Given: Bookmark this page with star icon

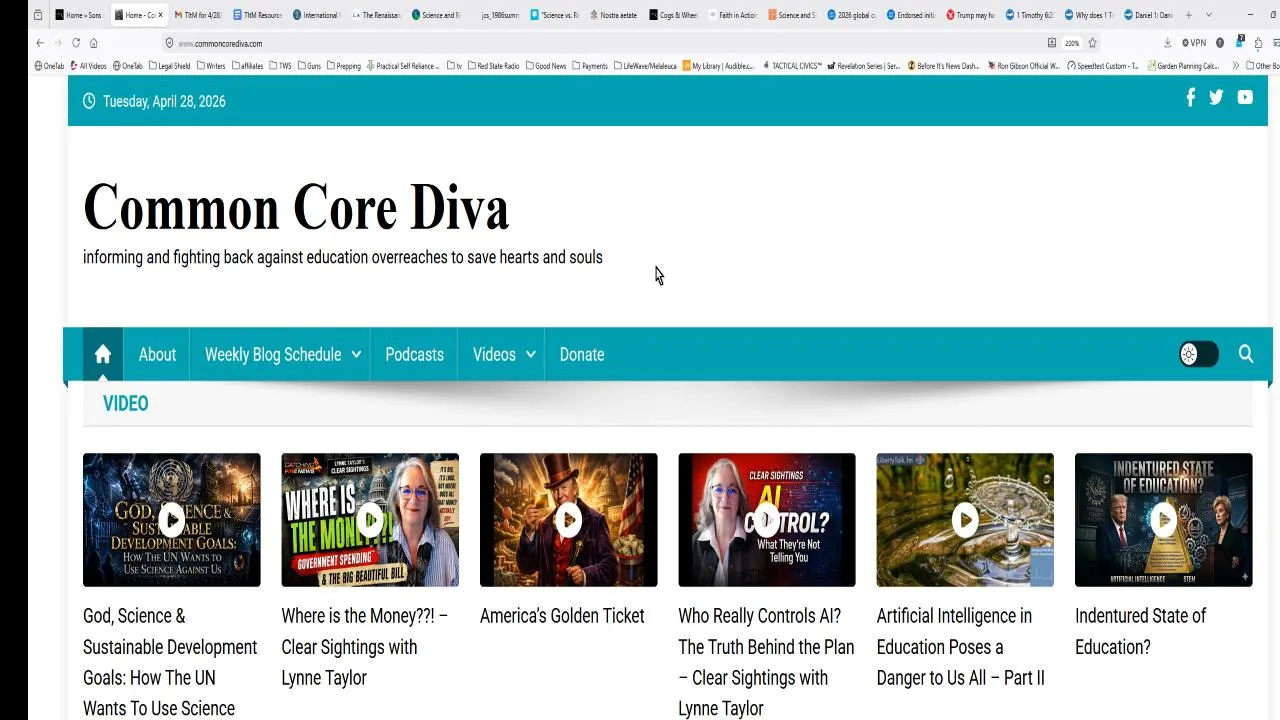Looking at the screenshot, I should tap(1092, 43).
